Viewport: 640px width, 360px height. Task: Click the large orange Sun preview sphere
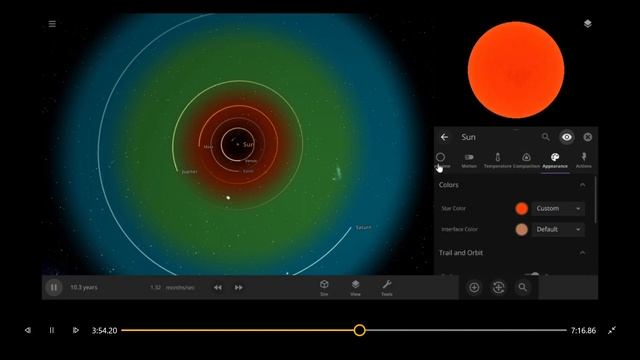(516, 70)
